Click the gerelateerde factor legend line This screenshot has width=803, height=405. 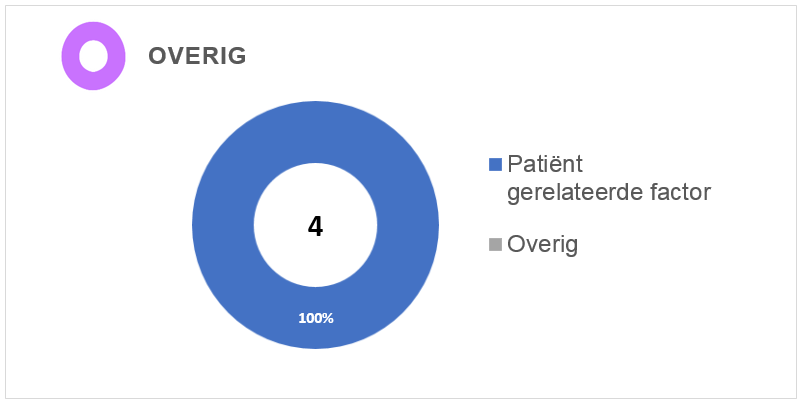pyautogui.click(x=608, y=193)
